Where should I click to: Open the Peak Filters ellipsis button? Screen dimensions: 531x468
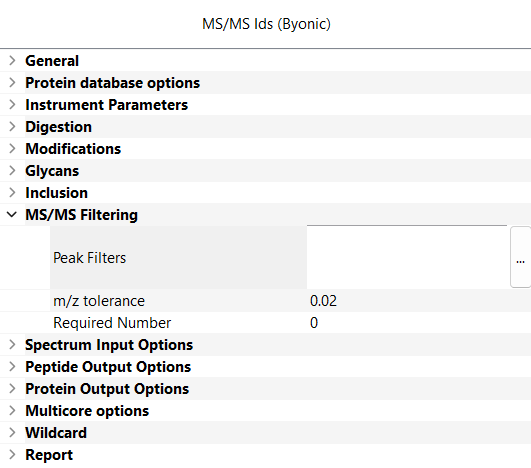coord(521,257)
